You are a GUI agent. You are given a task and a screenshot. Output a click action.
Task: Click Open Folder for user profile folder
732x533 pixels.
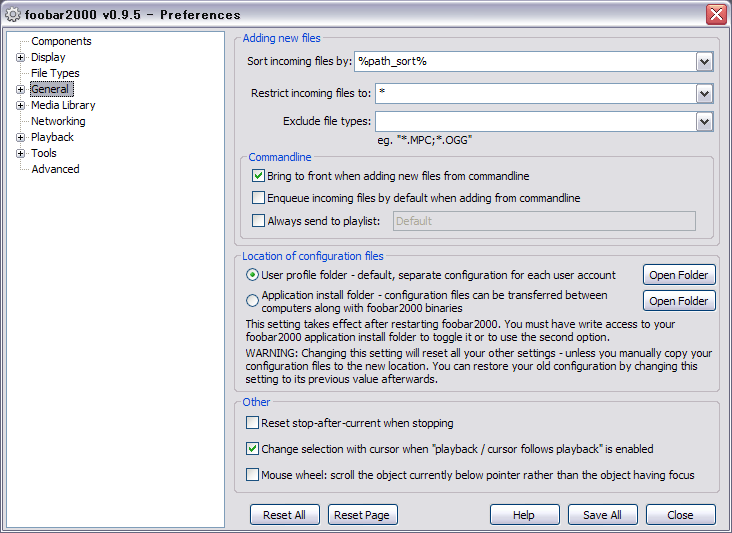coord(679,275)
